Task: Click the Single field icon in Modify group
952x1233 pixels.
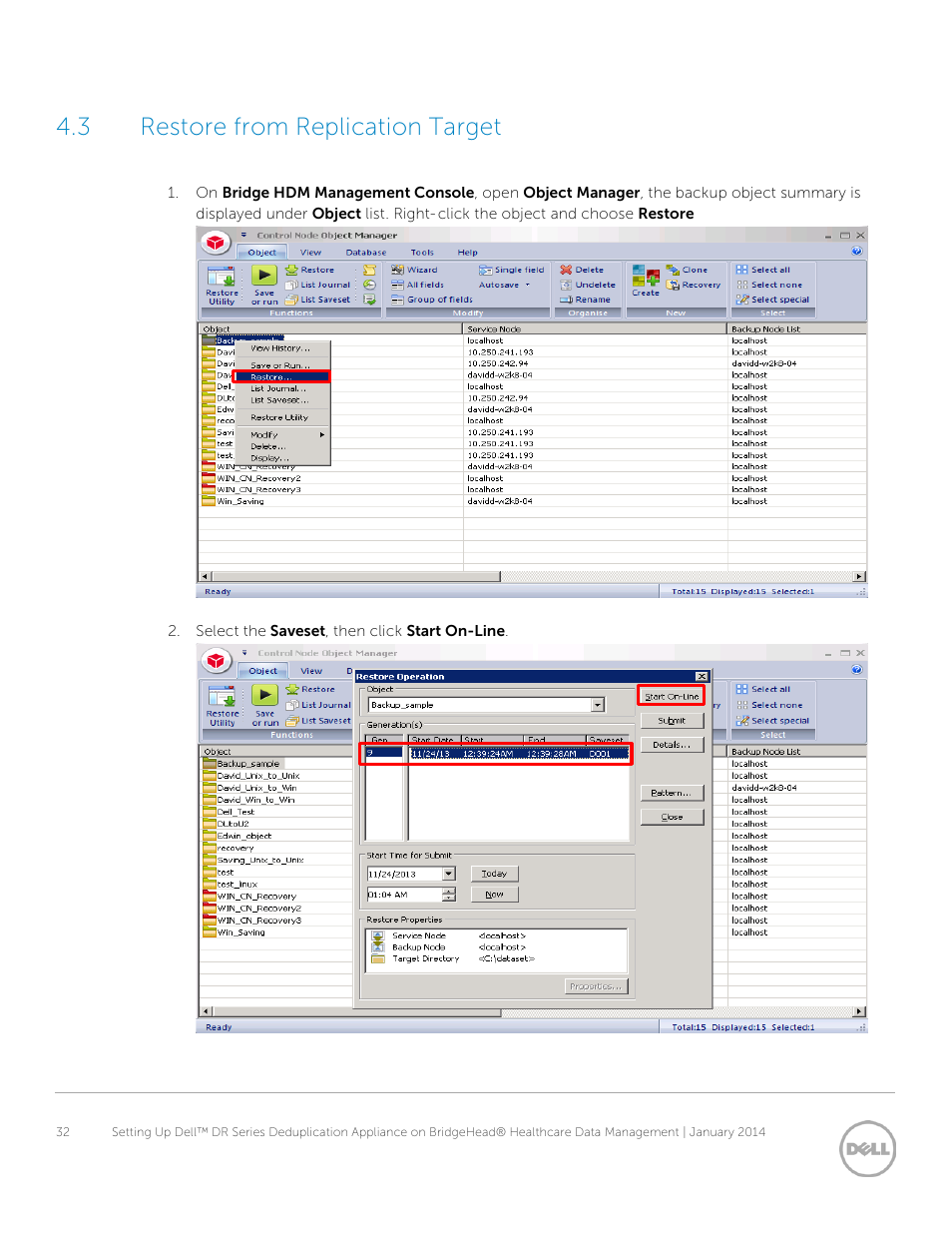Action: coord(486,270)
